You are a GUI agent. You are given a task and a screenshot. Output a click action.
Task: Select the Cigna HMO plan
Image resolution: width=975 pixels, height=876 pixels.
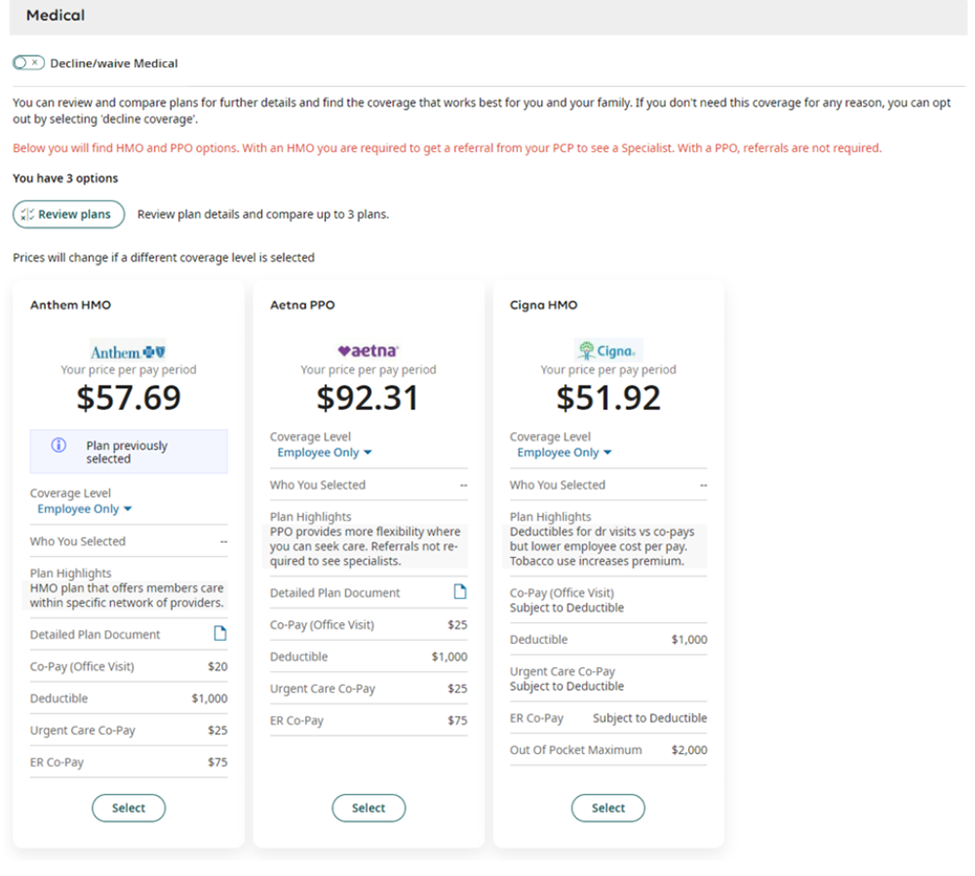(x=608, y=808)
